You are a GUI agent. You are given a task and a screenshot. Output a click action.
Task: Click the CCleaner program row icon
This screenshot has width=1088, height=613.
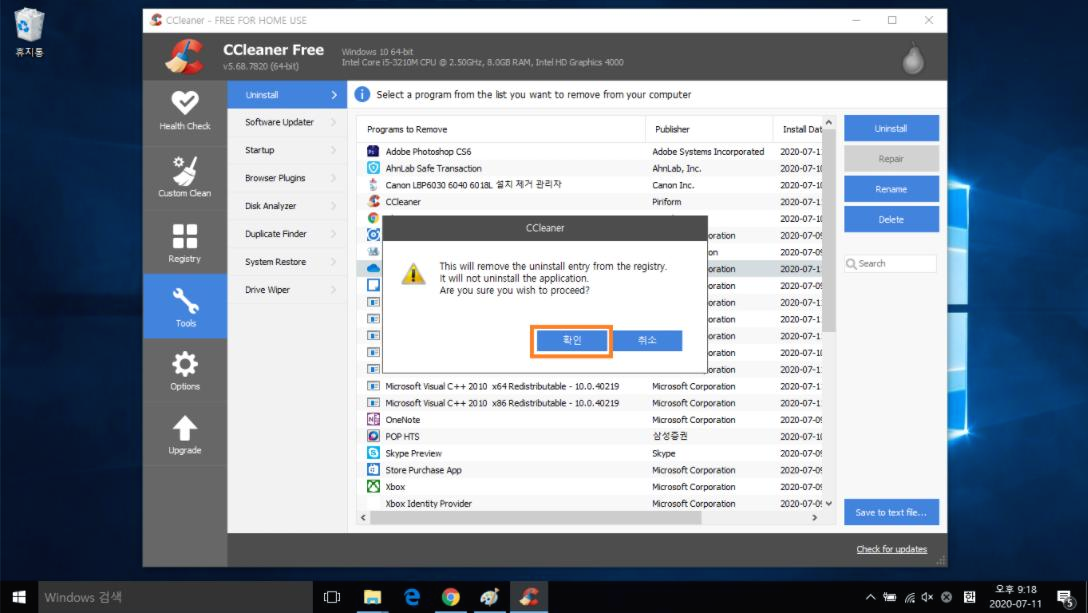coord(373,201)
